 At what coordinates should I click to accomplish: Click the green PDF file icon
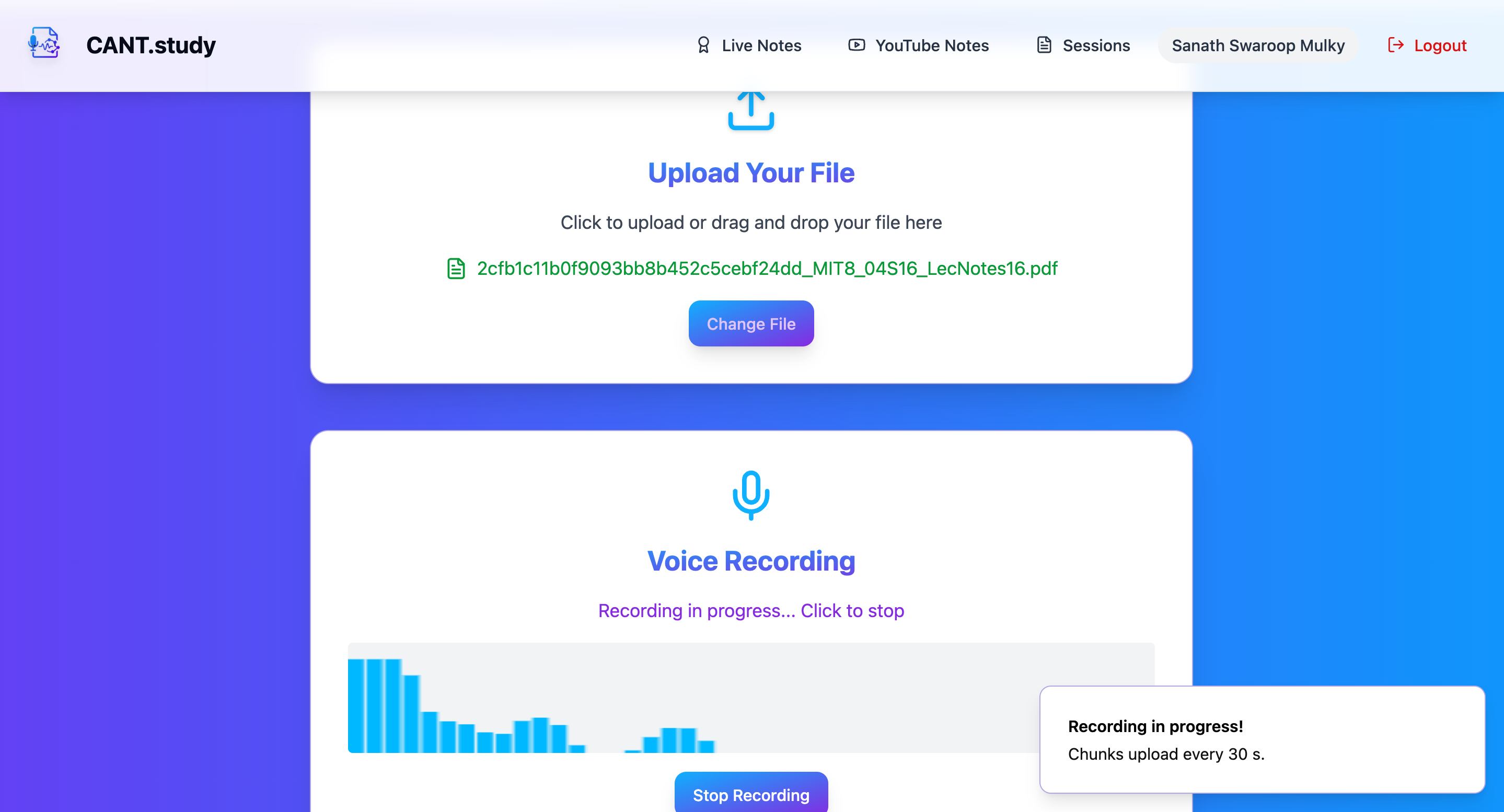456,269
